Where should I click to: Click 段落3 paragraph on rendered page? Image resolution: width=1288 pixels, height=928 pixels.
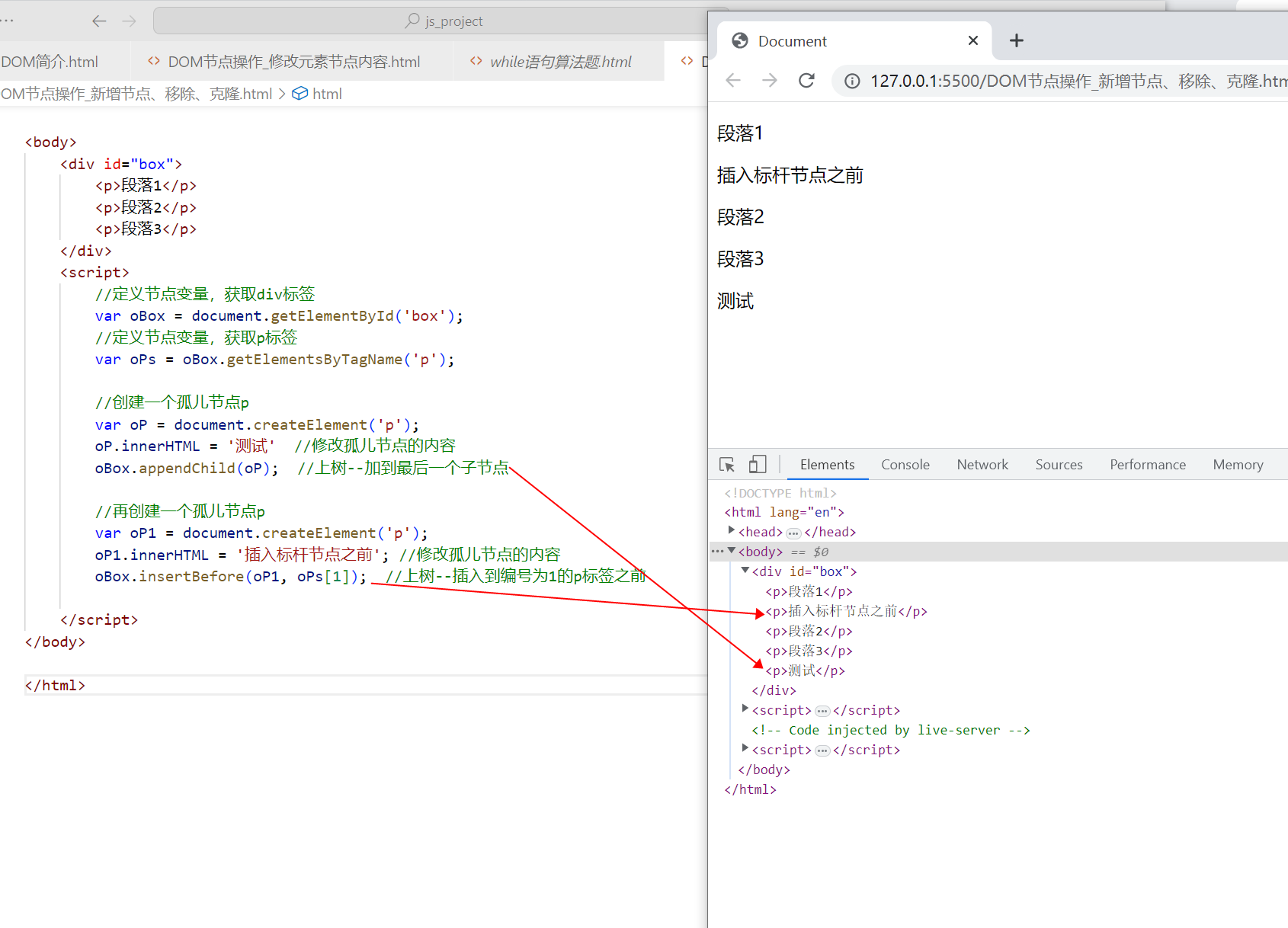740,259
